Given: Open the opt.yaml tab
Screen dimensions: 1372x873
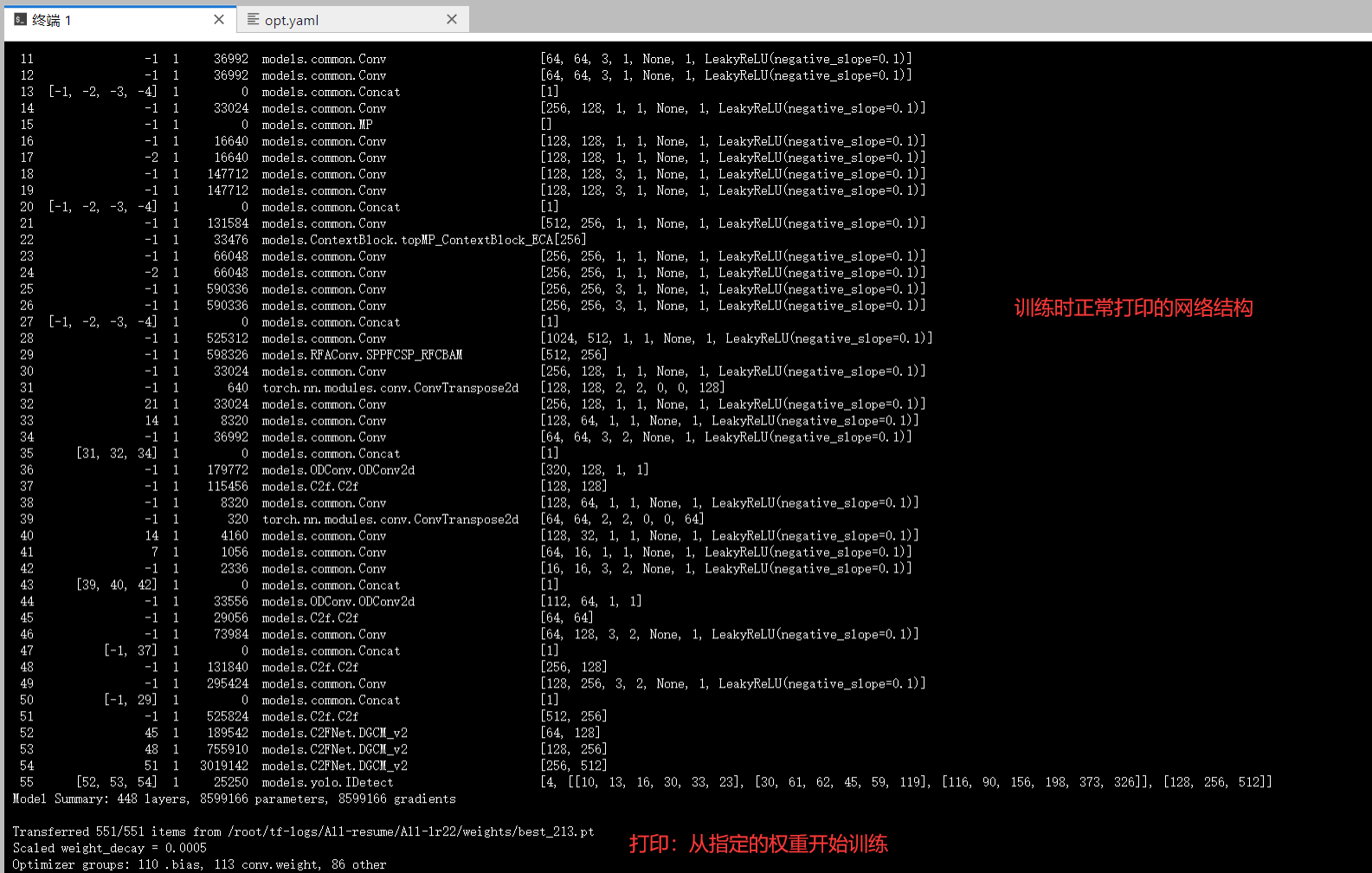Looking at the screenshot, I should pyautogui.click(x=352, y=20).
